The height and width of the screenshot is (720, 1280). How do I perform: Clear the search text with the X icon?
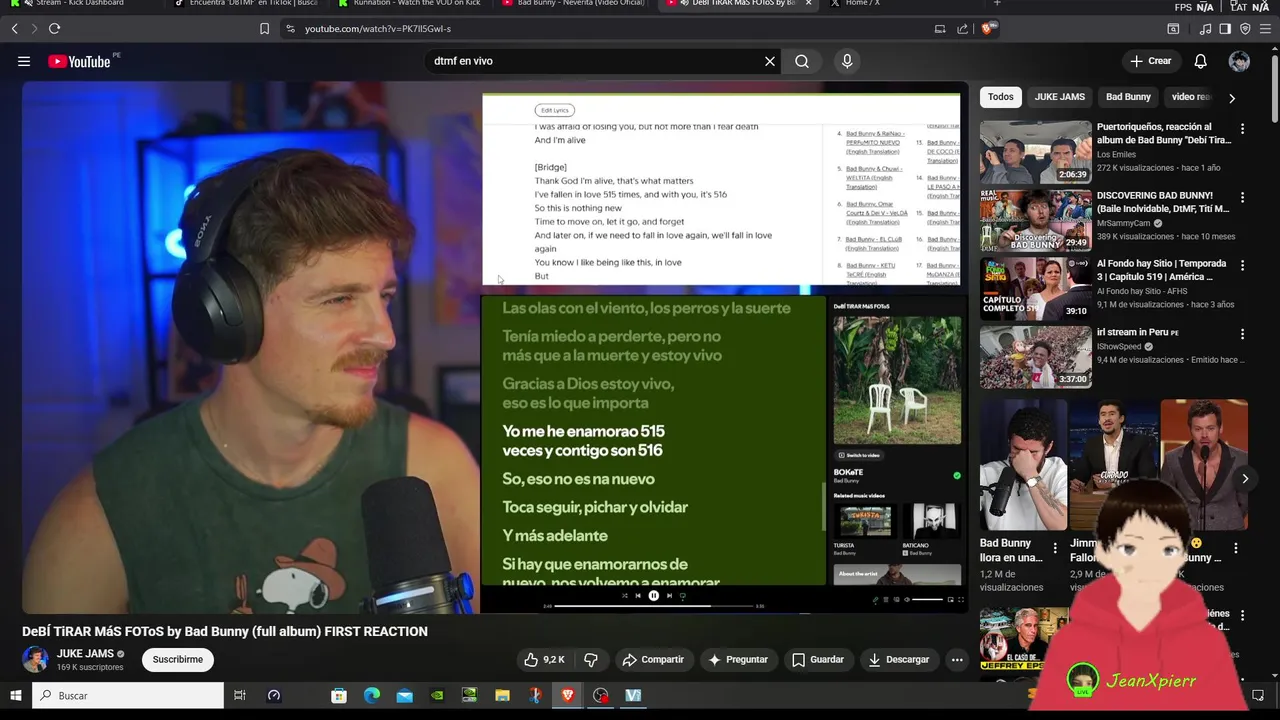770,61
